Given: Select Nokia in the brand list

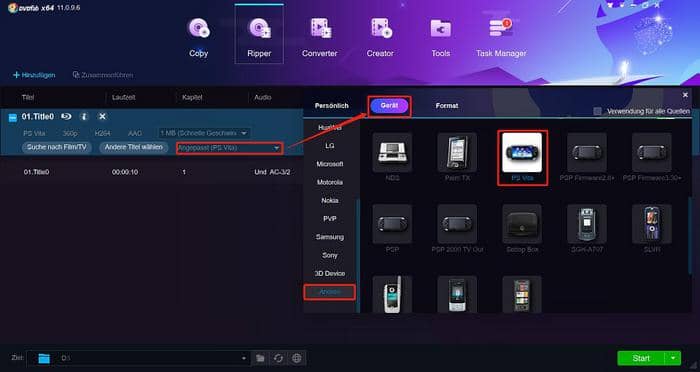Looking at the screenshot, I should pyautogui.click(x=330, y=201).
